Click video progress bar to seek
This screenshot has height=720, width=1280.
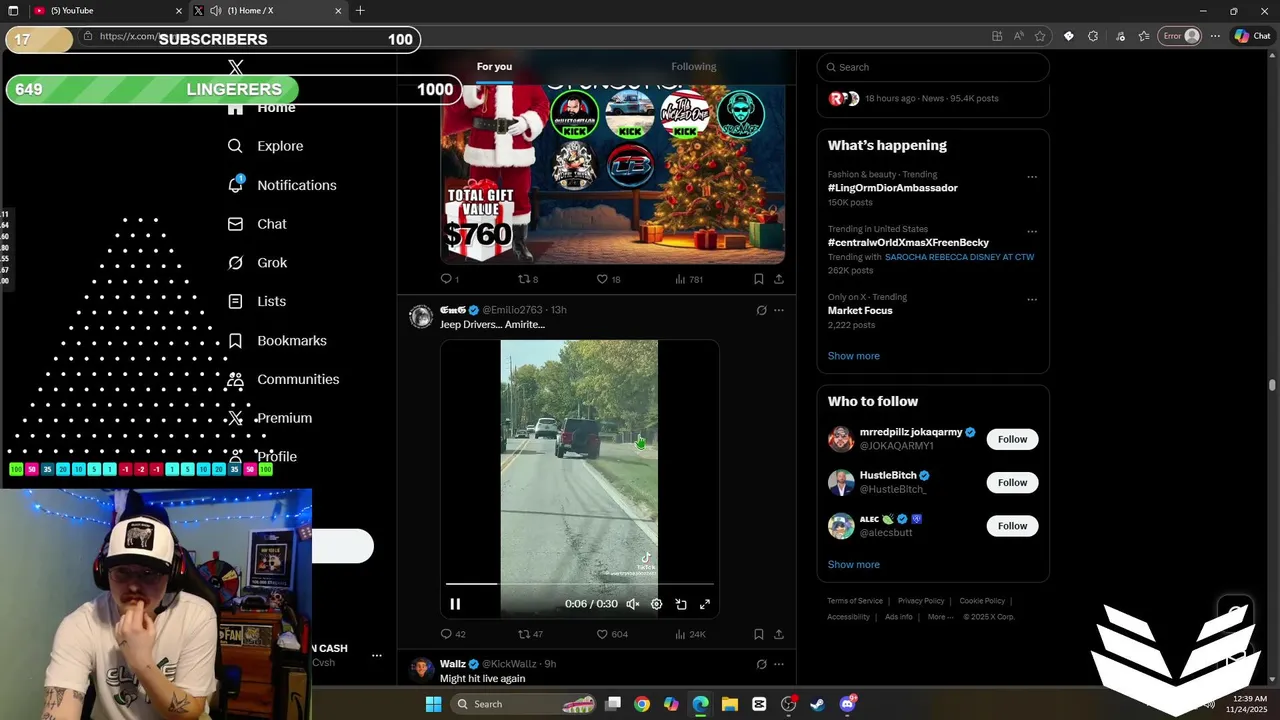click(x=580, y=583)
